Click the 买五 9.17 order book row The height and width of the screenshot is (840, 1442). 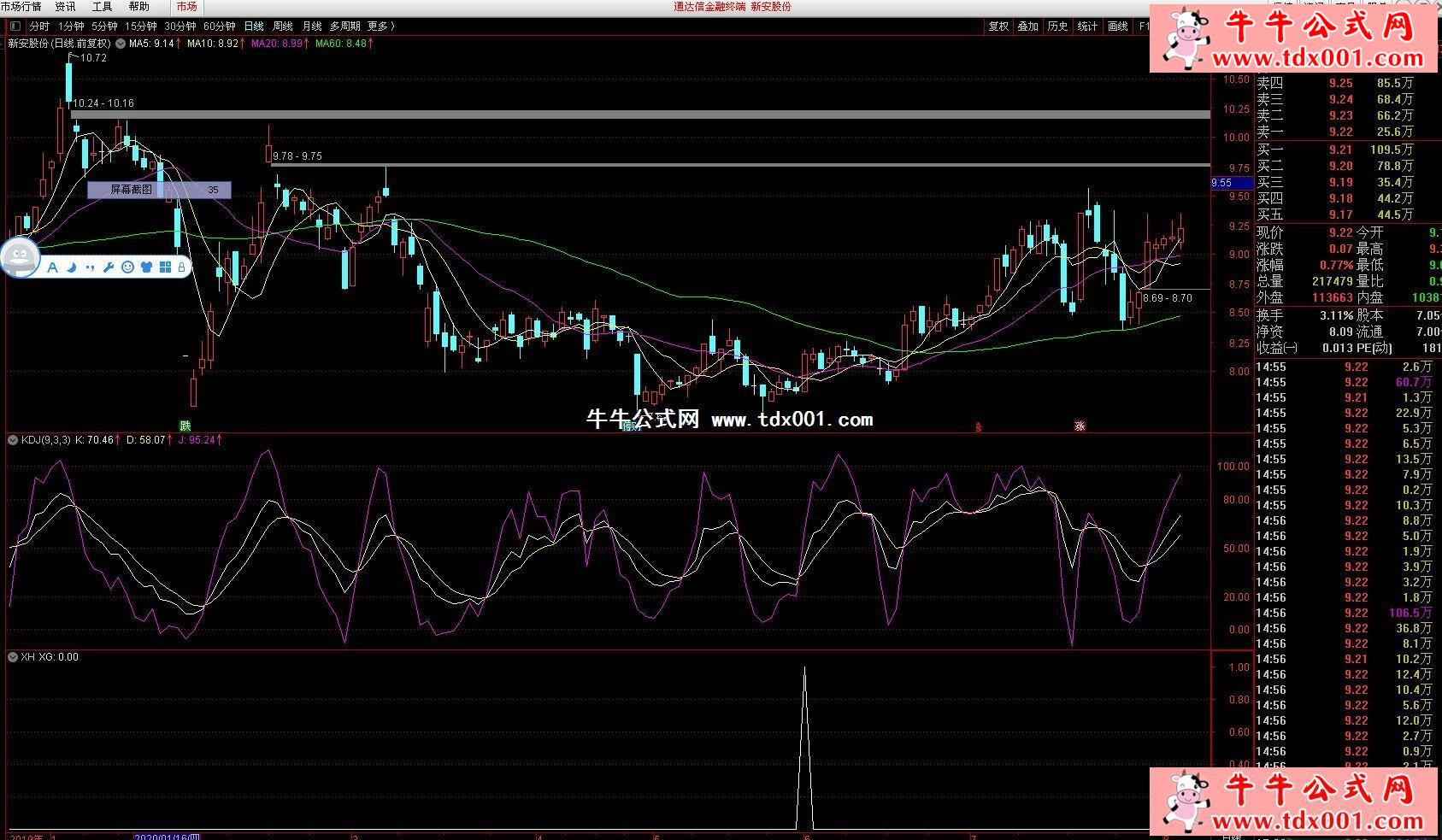tap(1336, 214)
